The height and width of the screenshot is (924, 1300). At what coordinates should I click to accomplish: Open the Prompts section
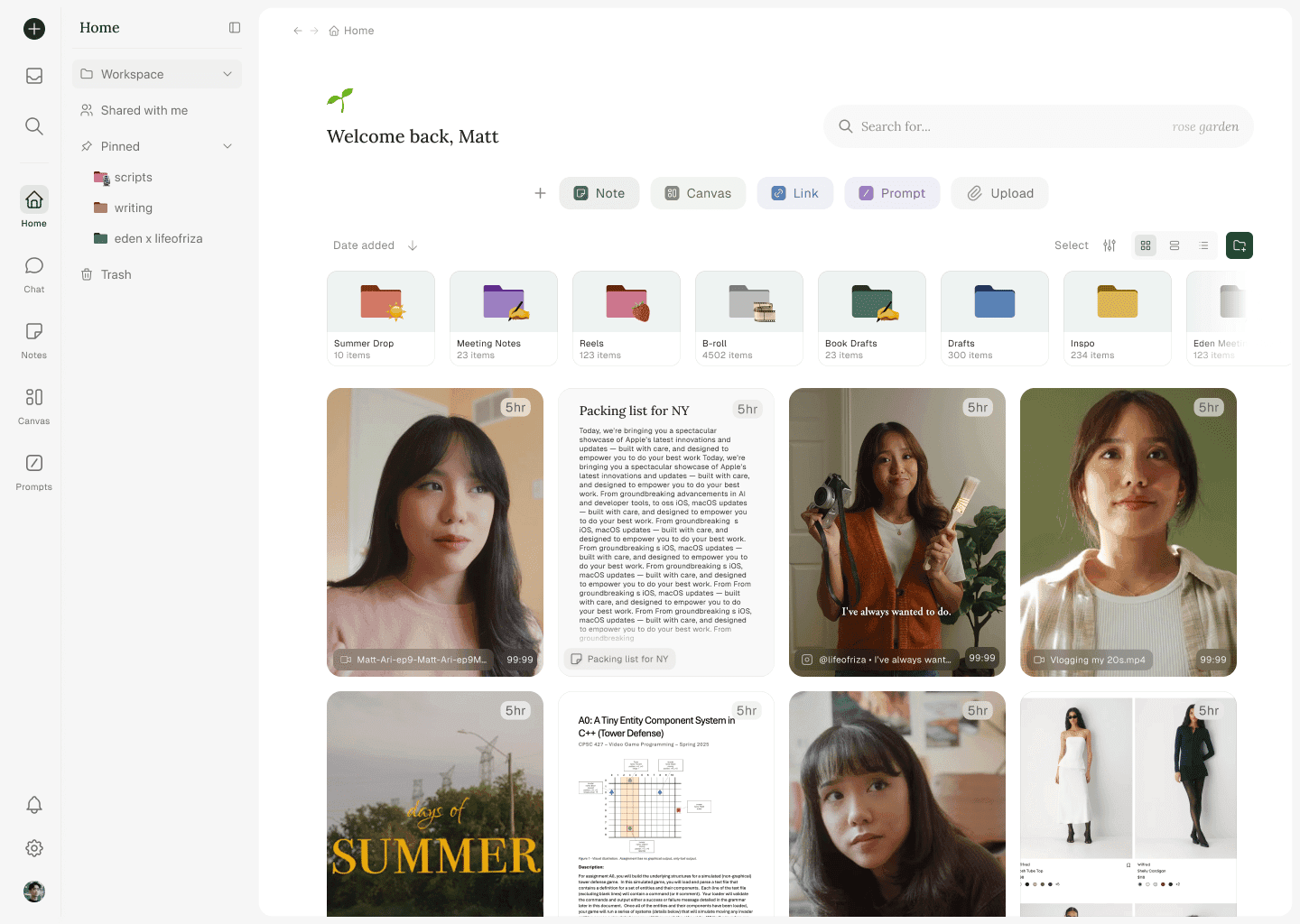point(34,471)
